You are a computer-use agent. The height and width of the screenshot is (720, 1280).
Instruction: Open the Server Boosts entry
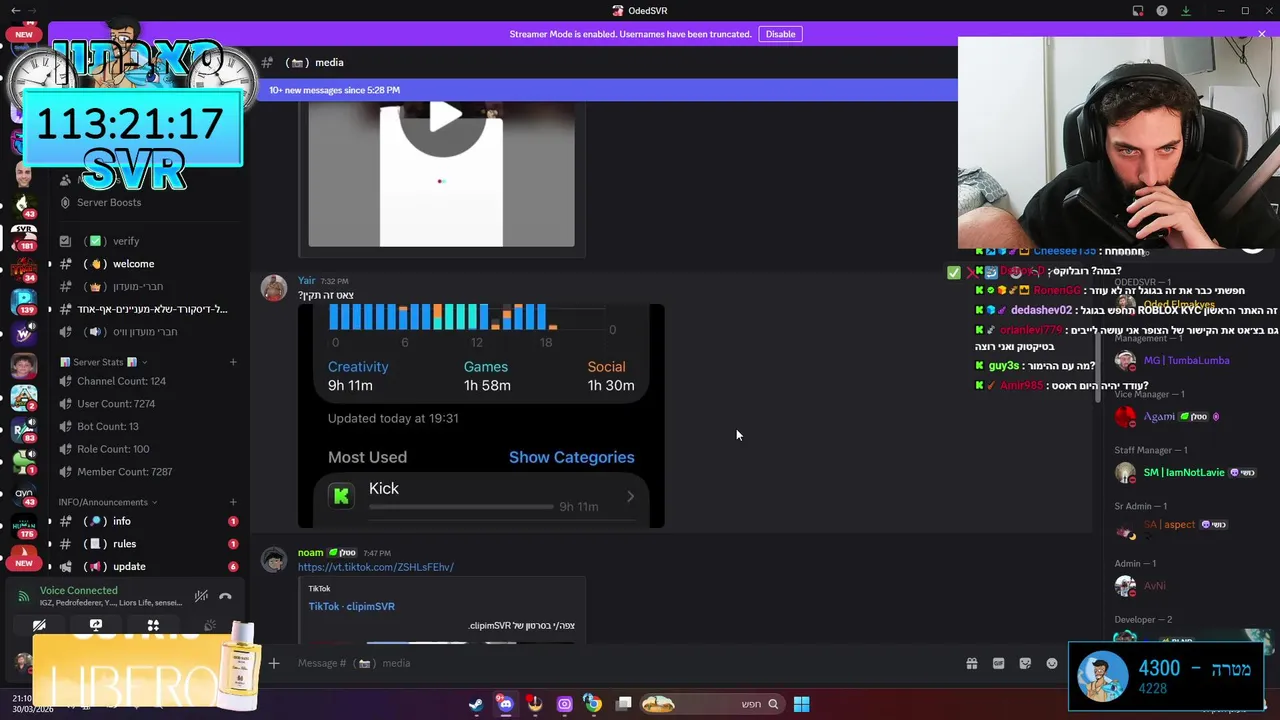[109, 202]
